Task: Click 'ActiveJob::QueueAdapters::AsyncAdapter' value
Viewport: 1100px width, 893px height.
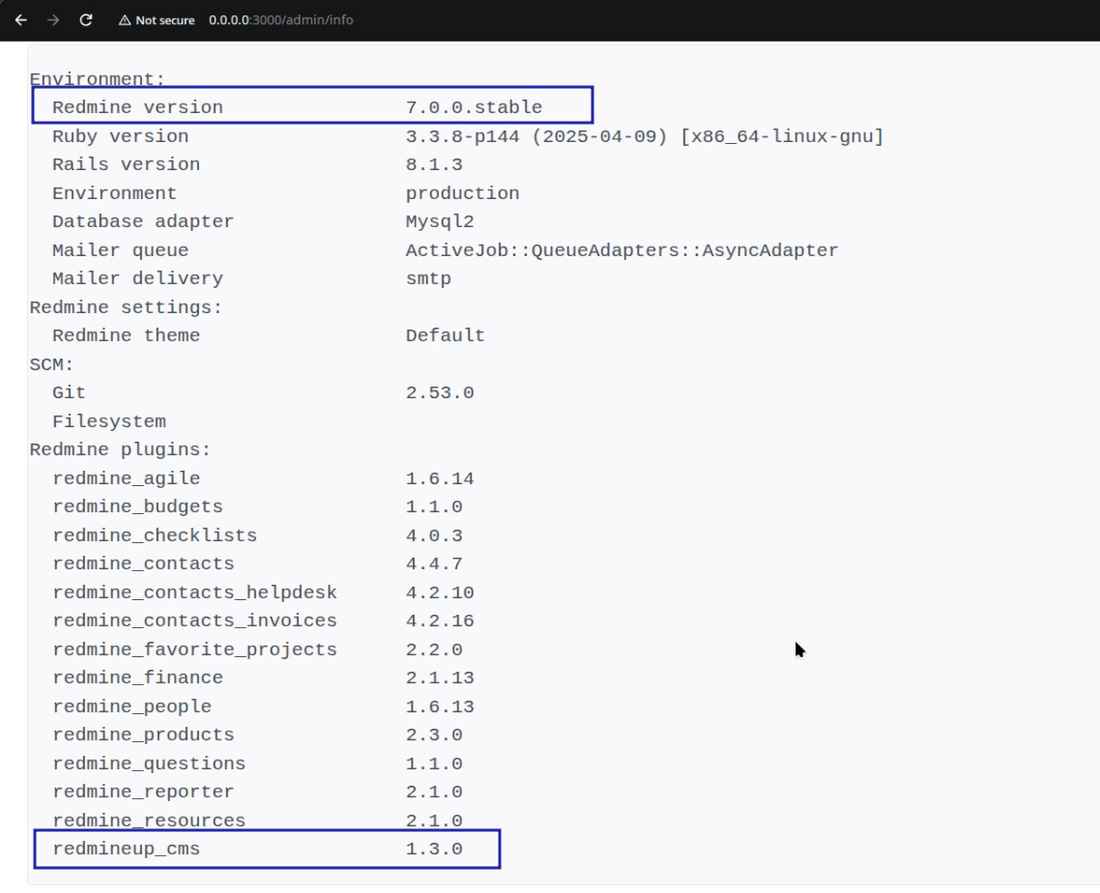Action: [x=622, y=250]
